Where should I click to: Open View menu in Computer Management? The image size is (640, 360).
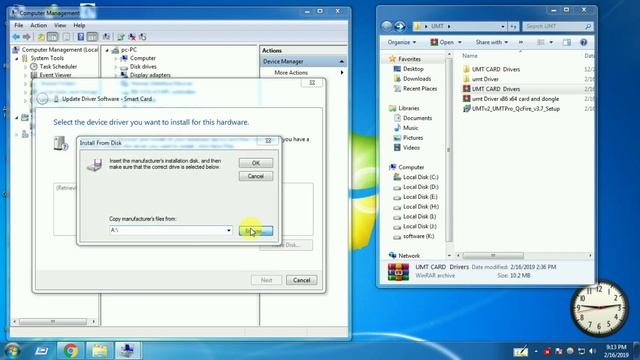(60, 25)
